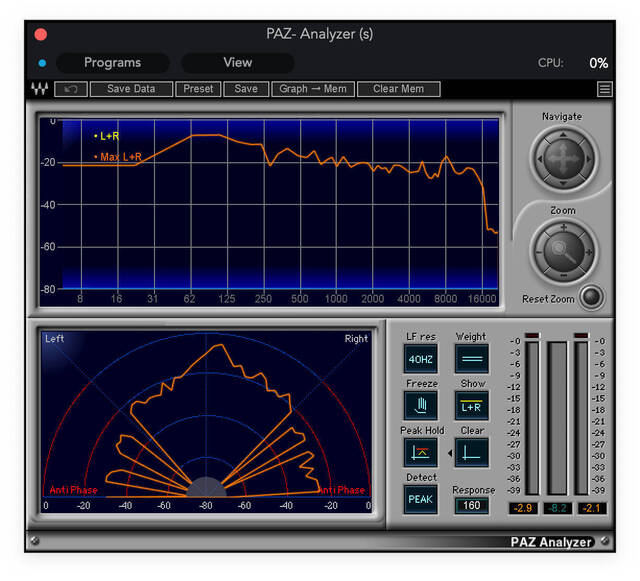Change the Show L+R display selector
The width and height of the screenshot is (640, 581).
point(471,405)
